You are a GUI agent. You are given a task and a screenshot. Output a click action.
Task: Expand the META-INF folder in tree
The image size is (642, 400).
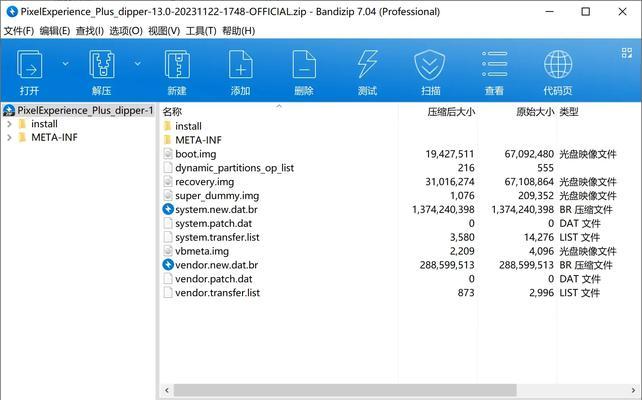coord(9,138)
